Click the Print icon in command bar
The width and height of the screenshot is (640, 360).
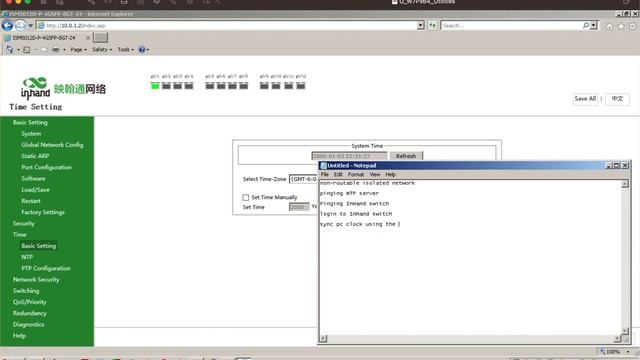coord(56,49)
